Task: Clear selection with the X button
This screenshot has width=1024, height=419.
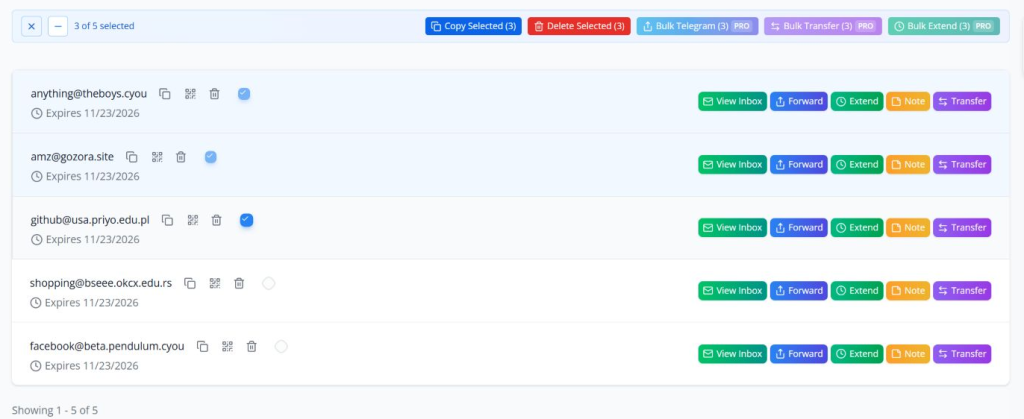Action: (31, 27)
